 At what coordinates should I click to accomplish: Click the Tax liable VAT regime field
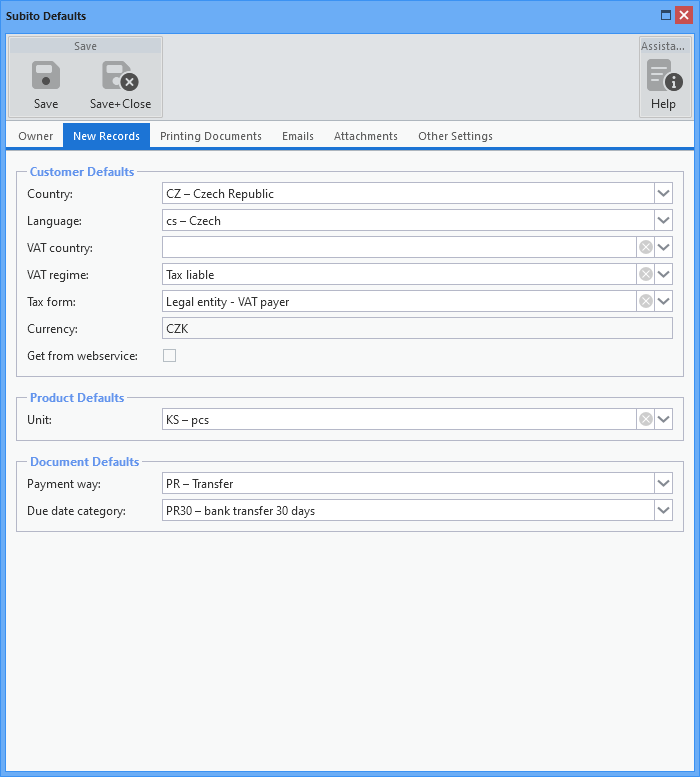click(399, 274)
